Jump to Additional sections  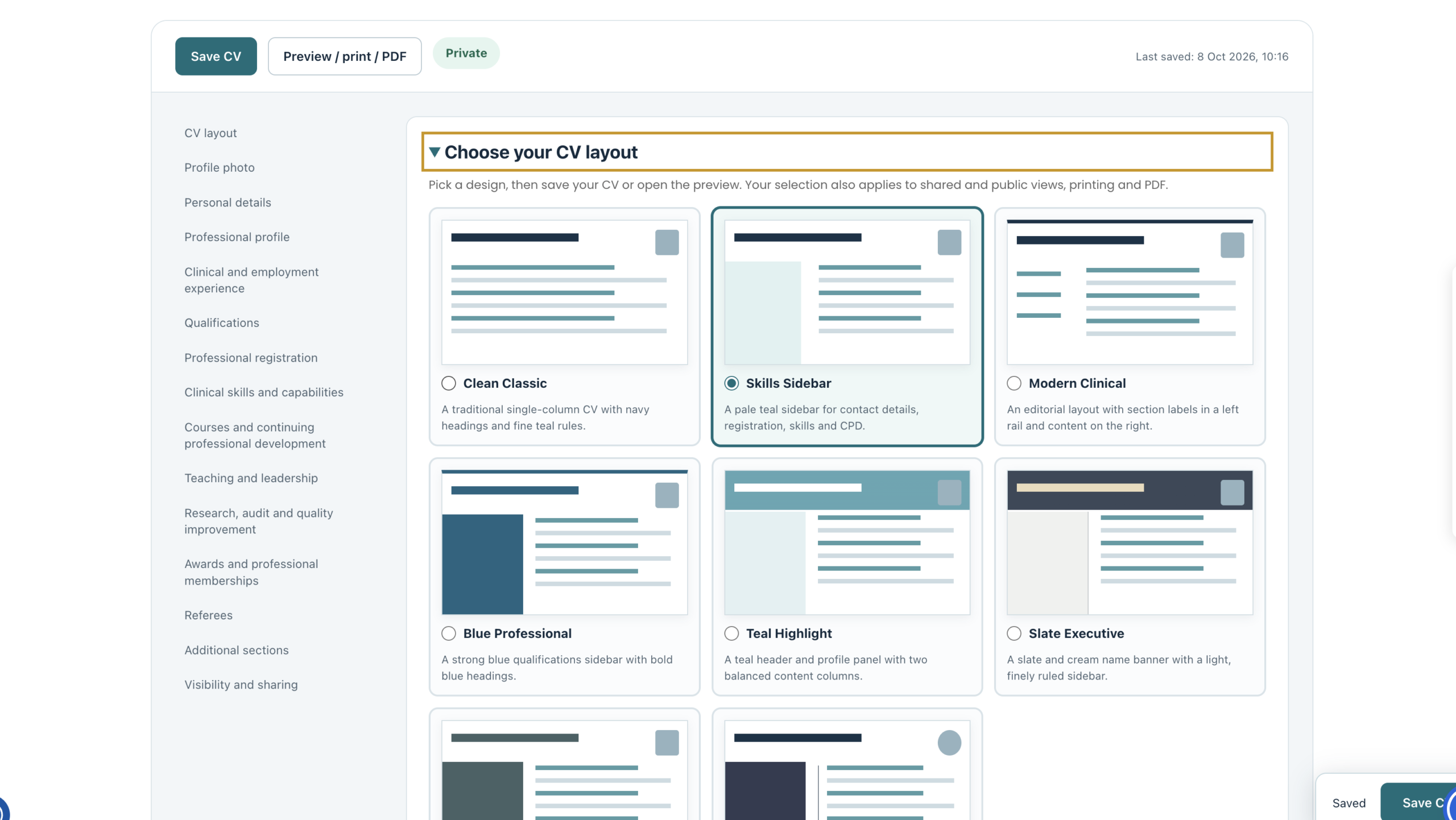pyautogui.click(x=237, y=650)
